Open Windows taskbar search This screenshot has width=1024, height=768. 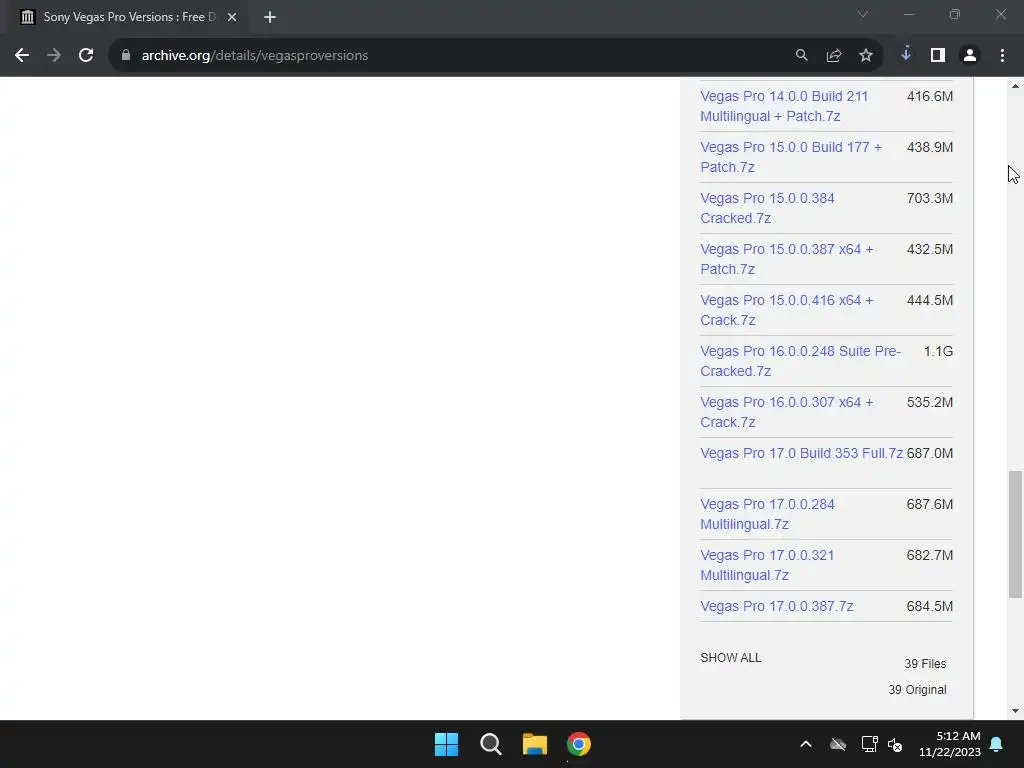[x=490, y=744]
